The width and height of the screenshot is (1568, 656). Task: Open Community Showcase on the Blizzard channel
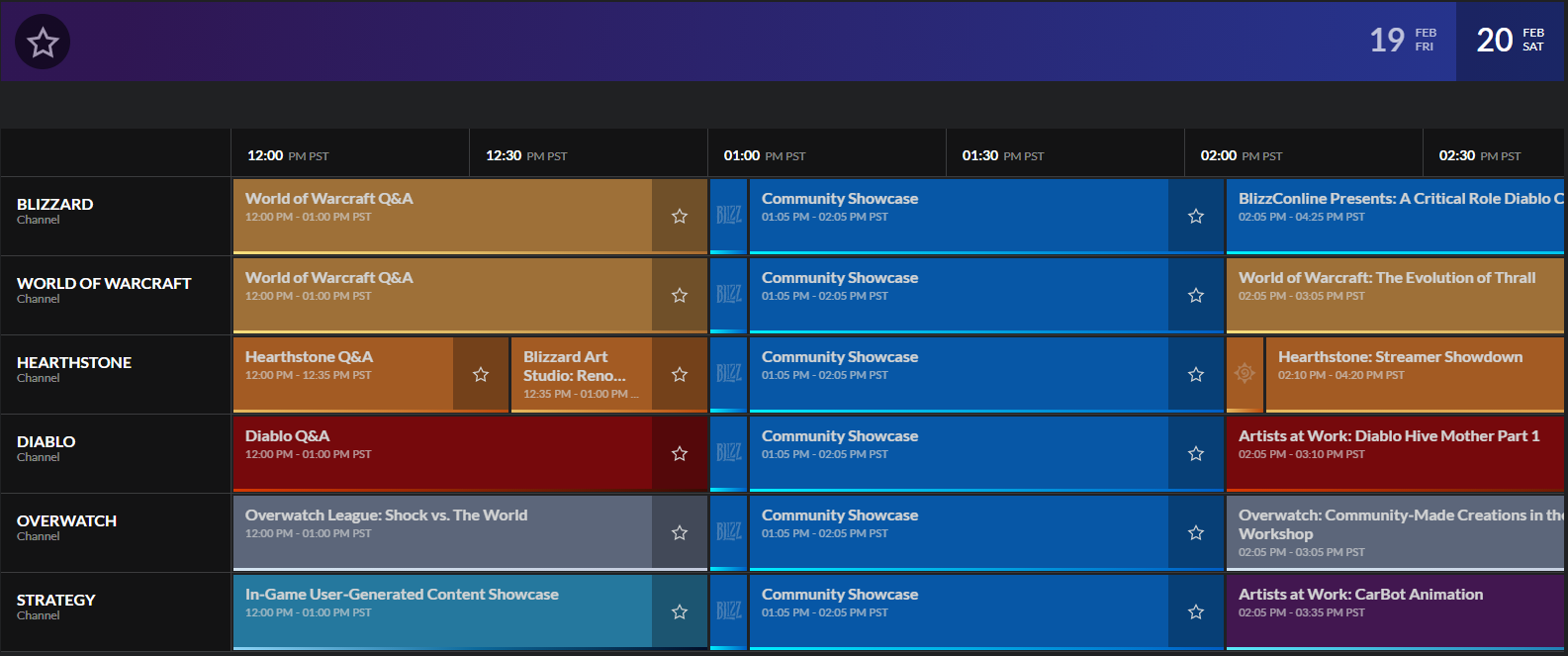959,216
